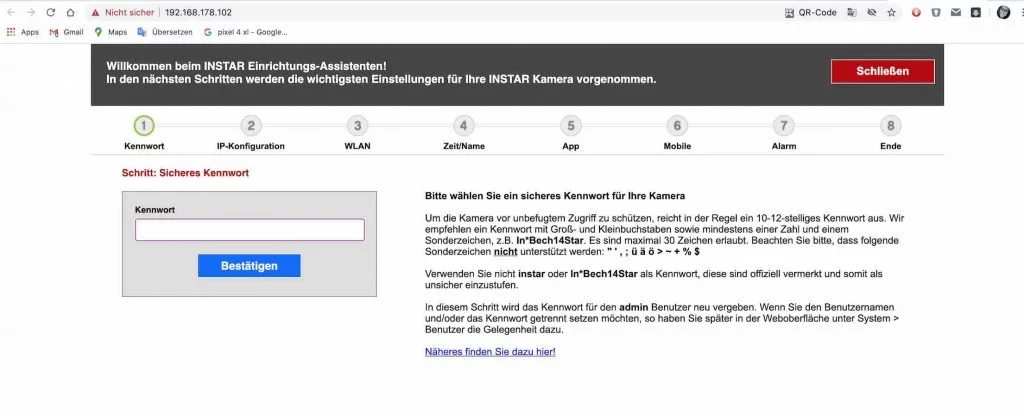
Task: Open the red round extension icon
Action: (916, 12)
